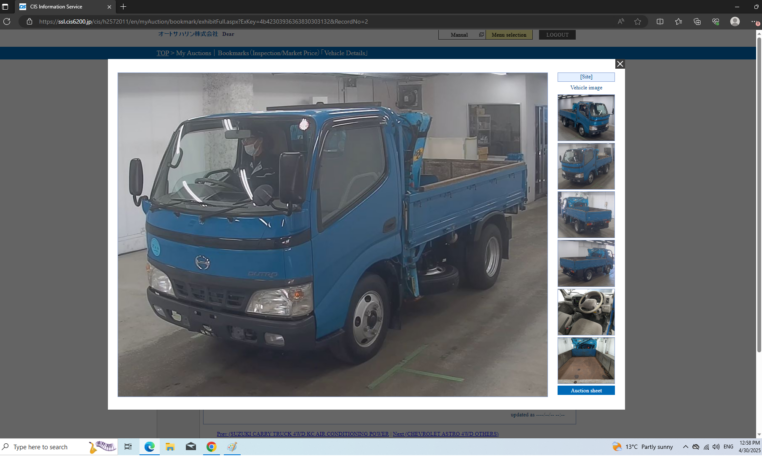Click the page vertical scrollbar
This screenshot has height=456, width=762.
click(x=759, y=194)
